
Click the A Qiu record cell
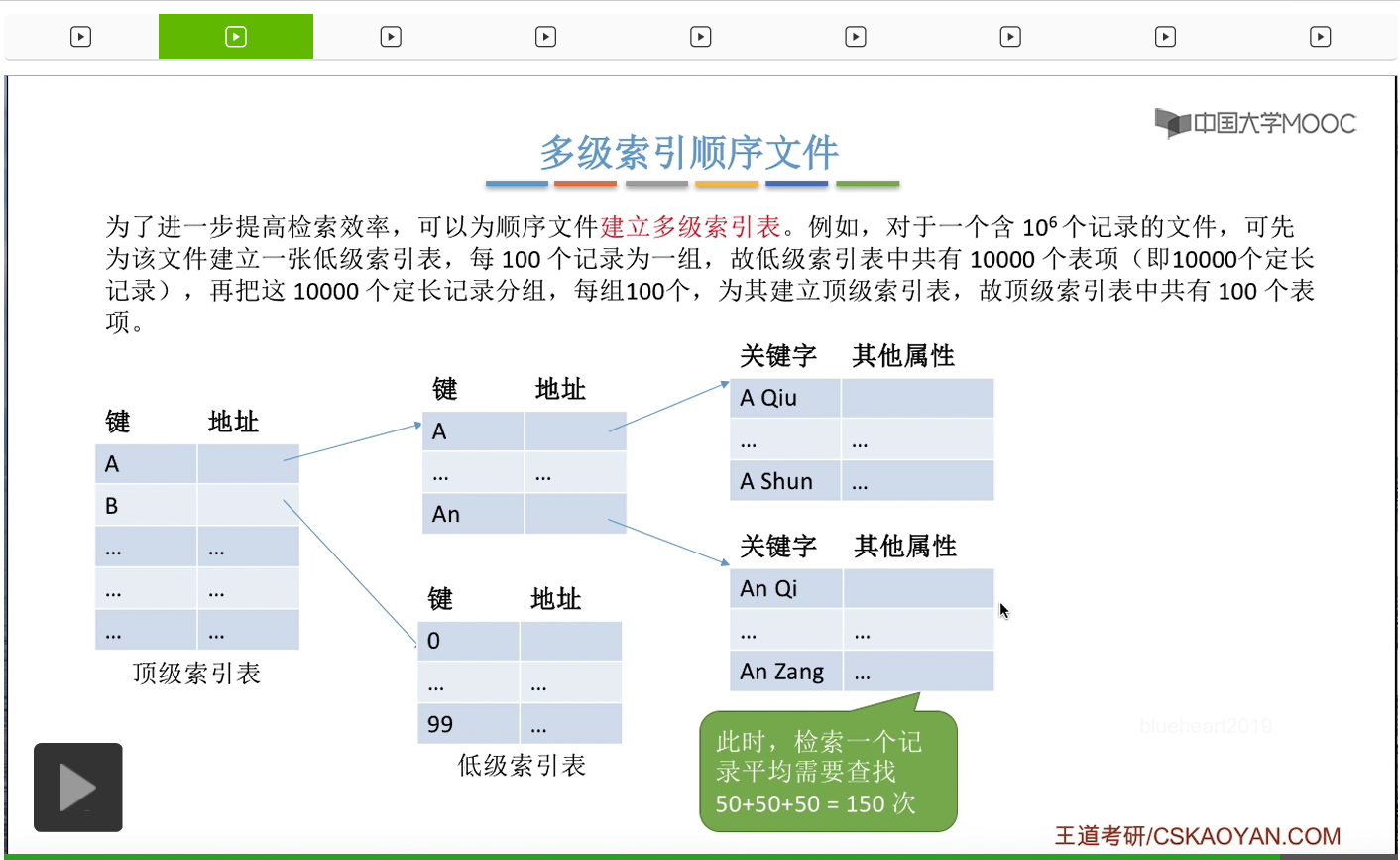coord(785,398)
